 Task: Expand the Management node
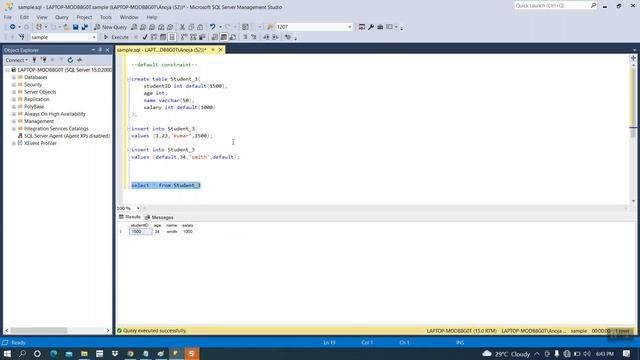point(14,121)
